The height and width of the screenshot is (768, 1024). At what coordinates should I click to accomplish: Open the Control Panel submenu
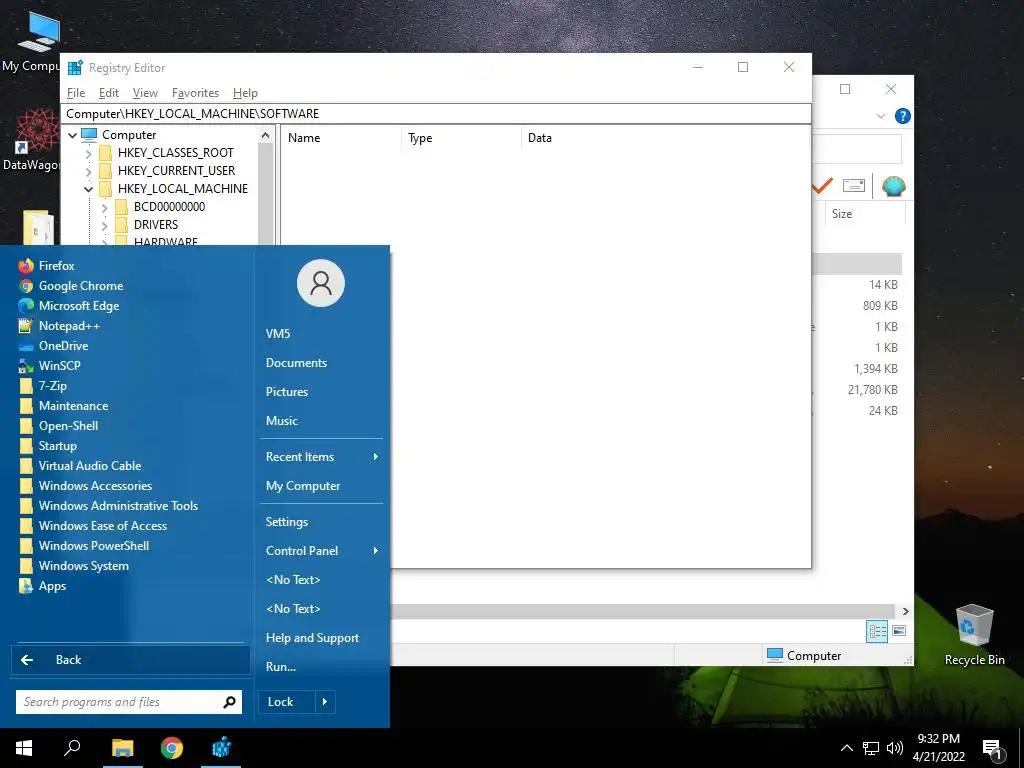[321, 551]
